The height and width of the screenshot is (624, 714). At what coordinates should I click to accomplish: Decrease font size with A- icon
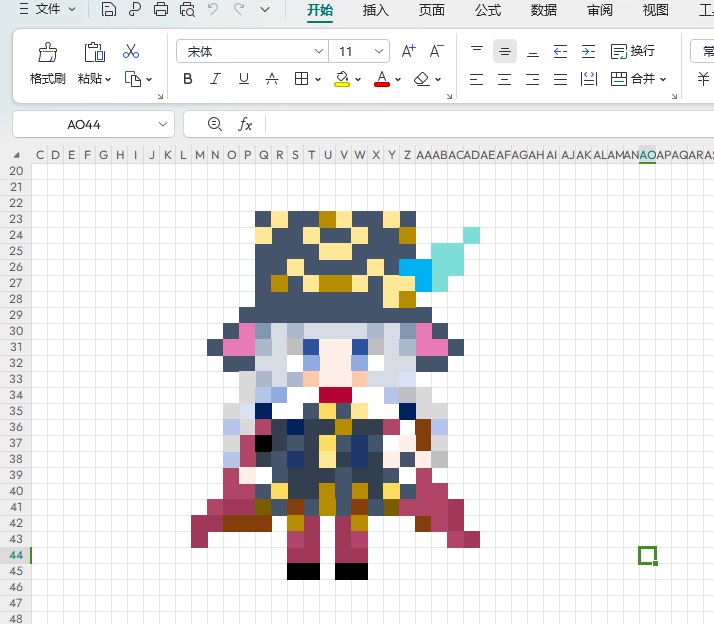[436, 51]
